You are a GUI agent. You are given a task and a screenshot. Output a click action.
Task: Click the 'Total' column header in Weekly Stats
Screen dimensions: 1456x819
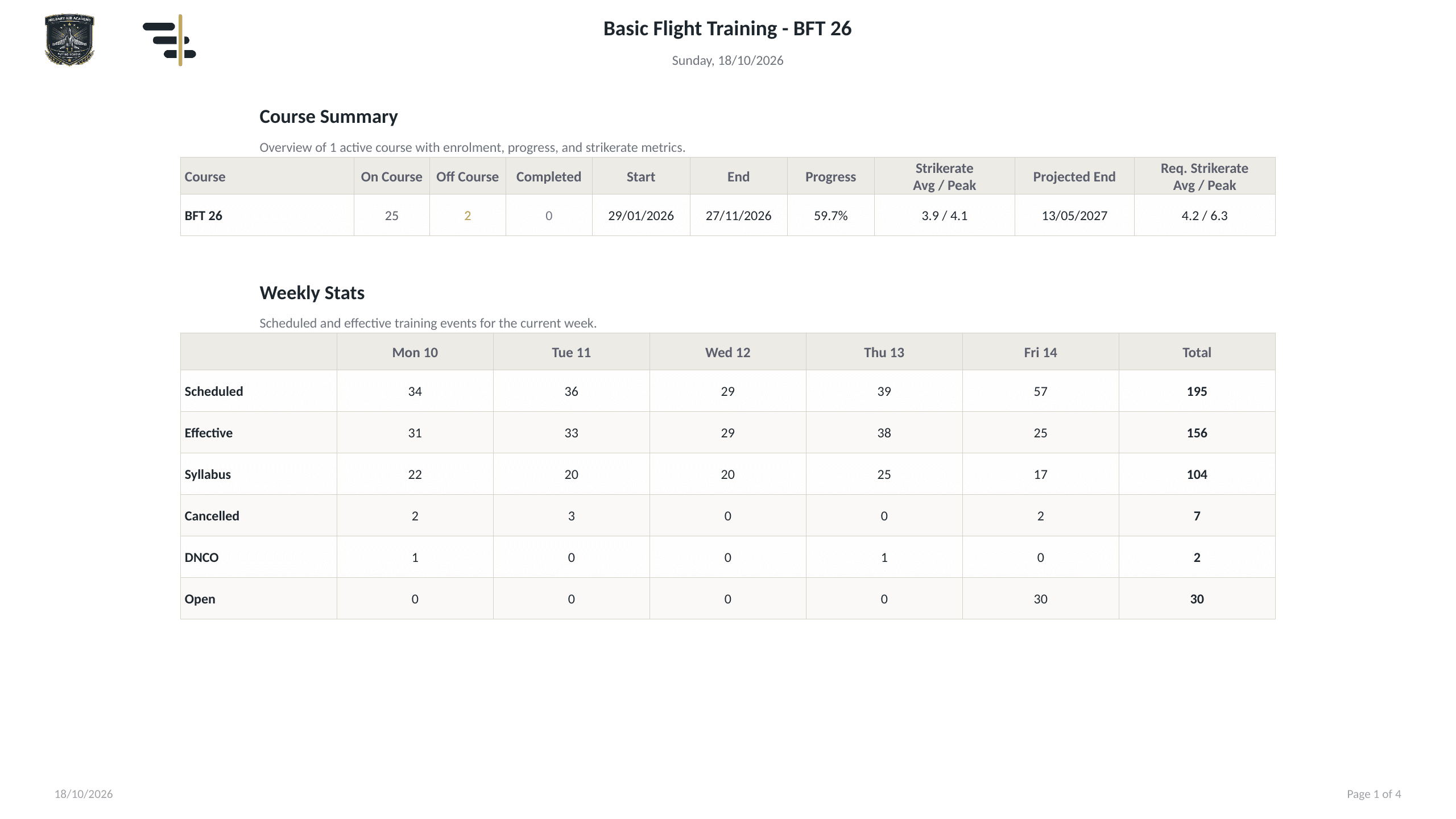(x=1197, y=353)
